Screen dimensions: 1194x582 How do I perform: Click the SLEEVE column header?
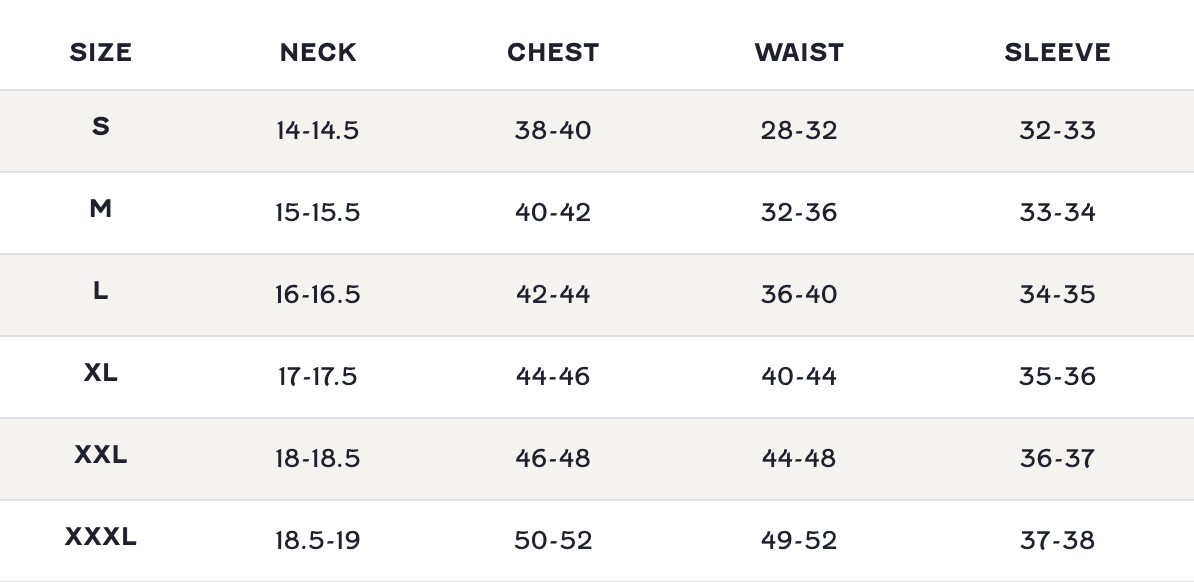[1057, 52]
